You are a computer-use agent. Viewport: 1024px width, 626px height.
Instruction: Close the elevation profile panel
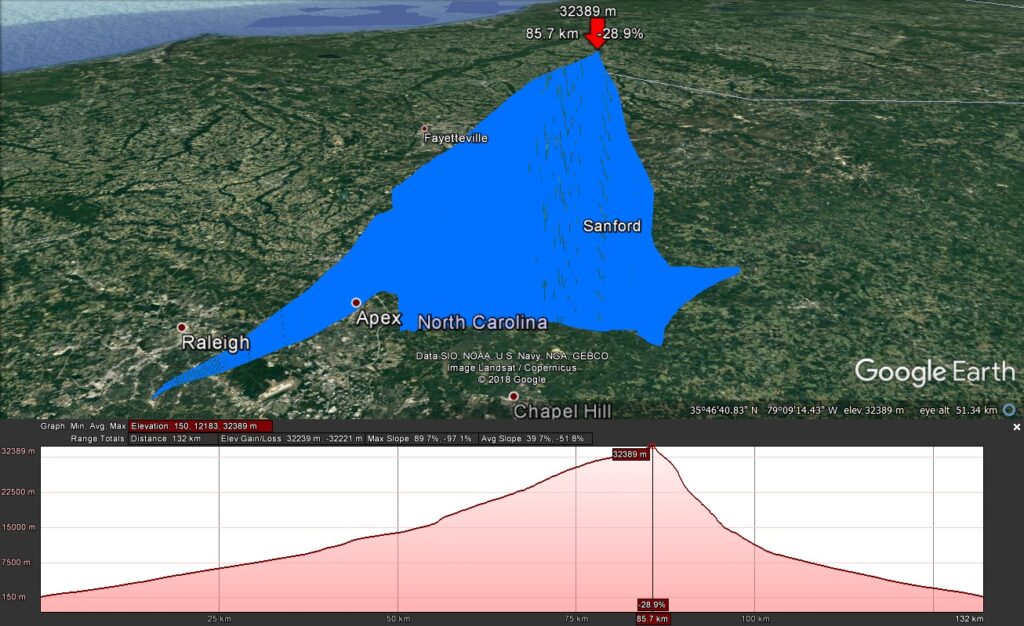point(1016,427)
